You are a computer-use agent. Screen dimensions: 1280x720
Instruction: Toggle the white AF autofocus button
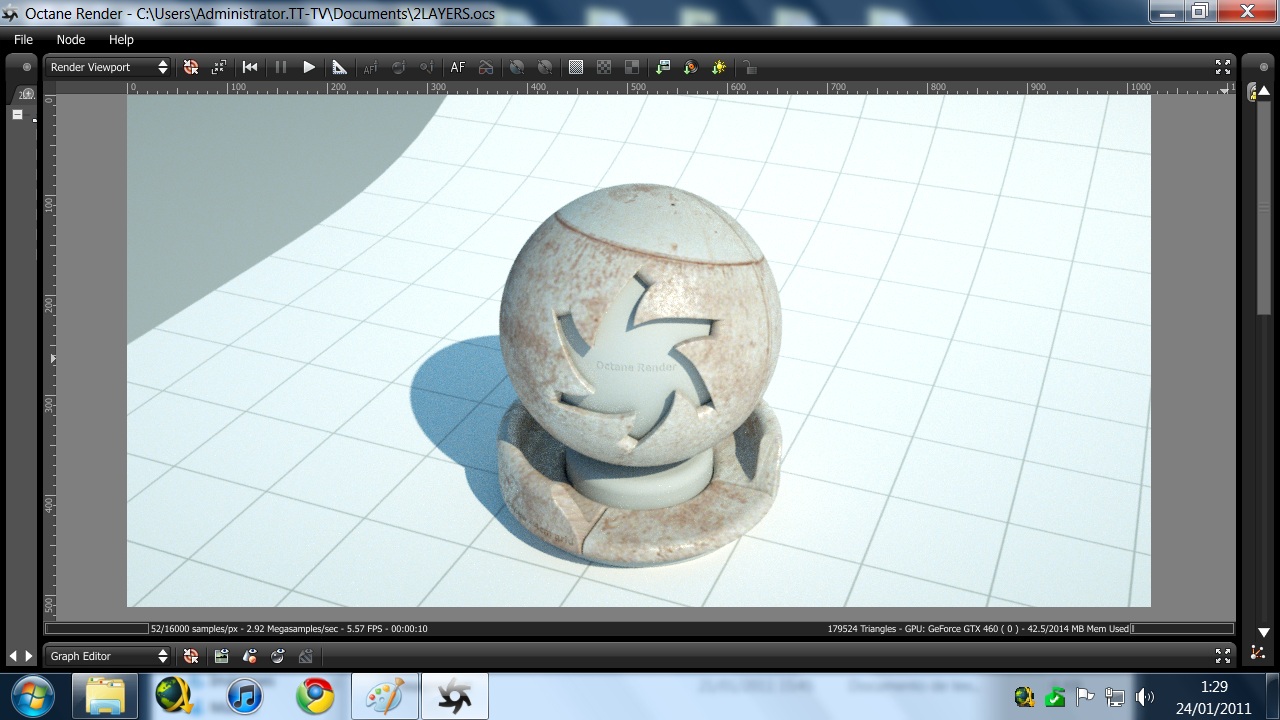click(x=457, y=67)
